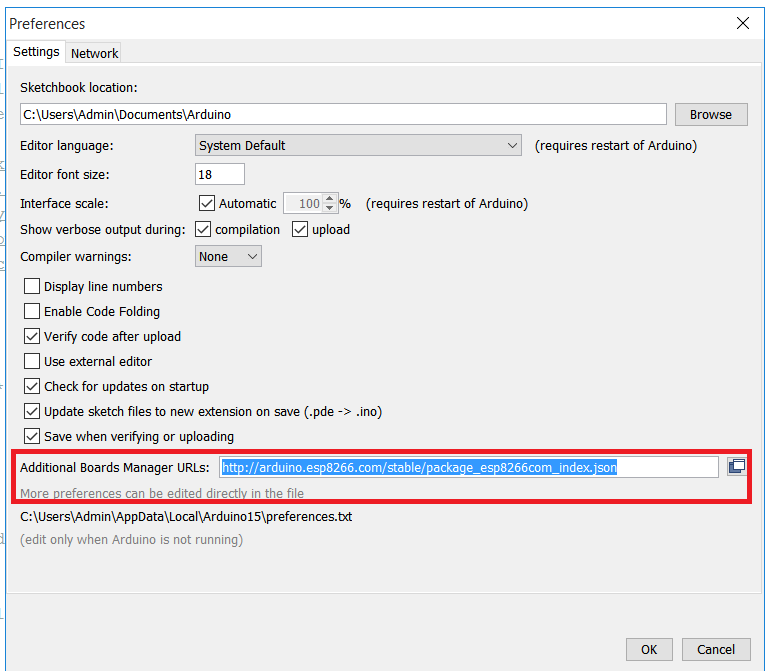Open the Editor language dropdown
This screenshot has width=775, height=671.
[x=358, y=145]
